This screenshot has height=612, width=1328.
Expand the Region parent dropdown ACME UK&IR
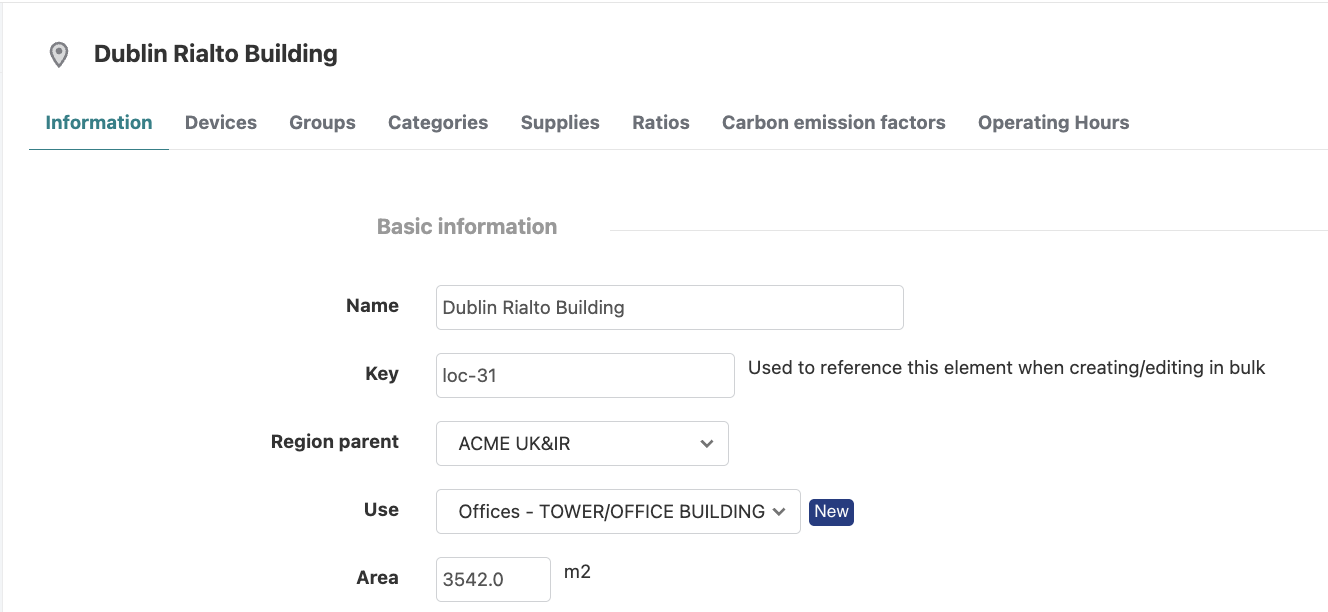point(582,443)
